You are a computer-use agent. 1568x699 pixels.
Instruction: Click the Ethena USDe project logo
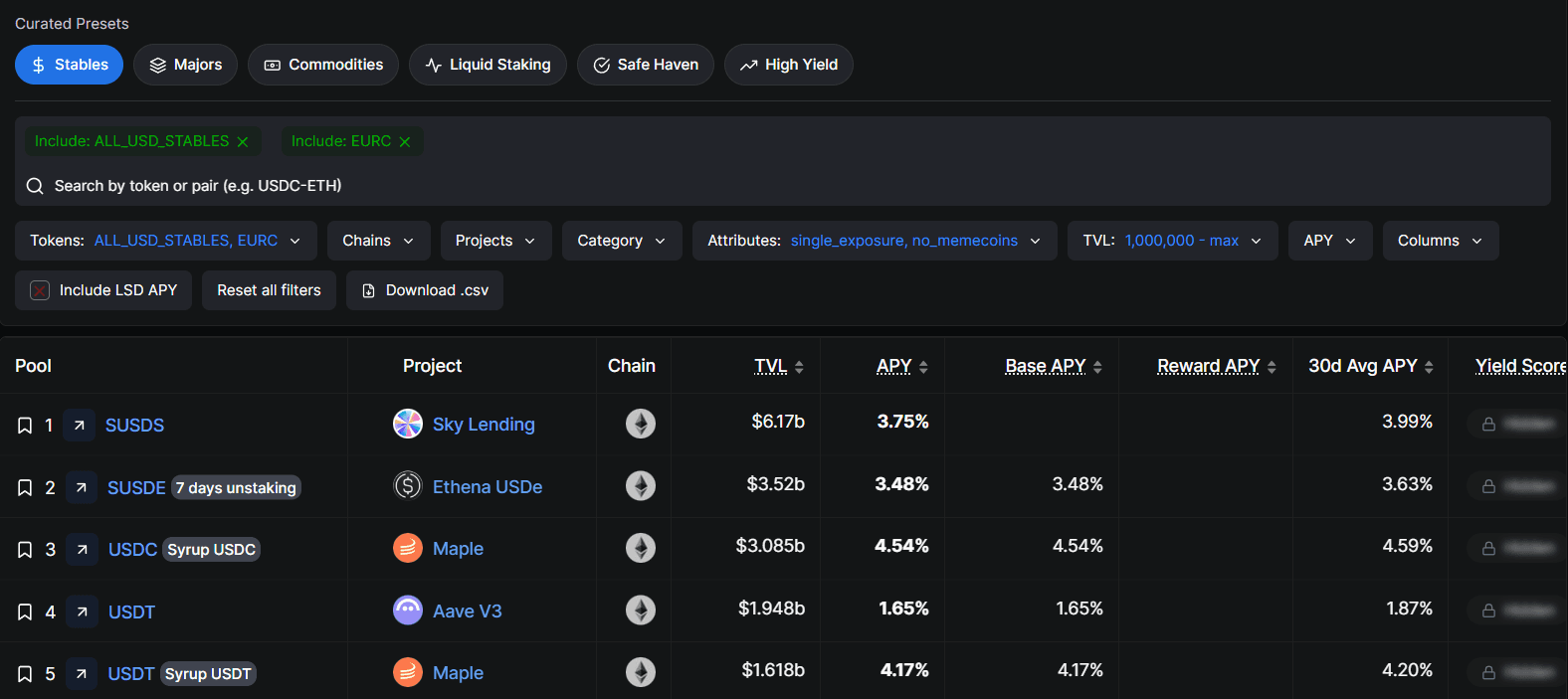tap(408, 485)
